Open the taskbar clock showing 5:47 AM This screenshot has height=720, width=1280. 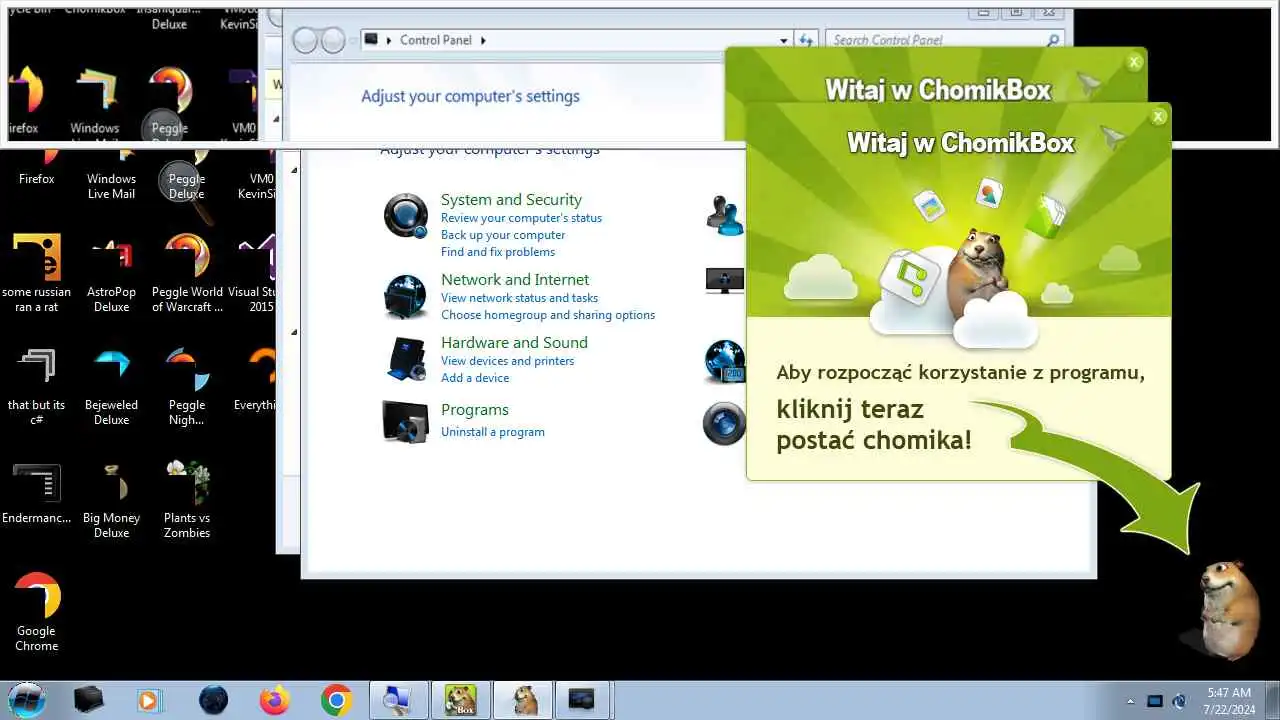tap(1228, 700)
